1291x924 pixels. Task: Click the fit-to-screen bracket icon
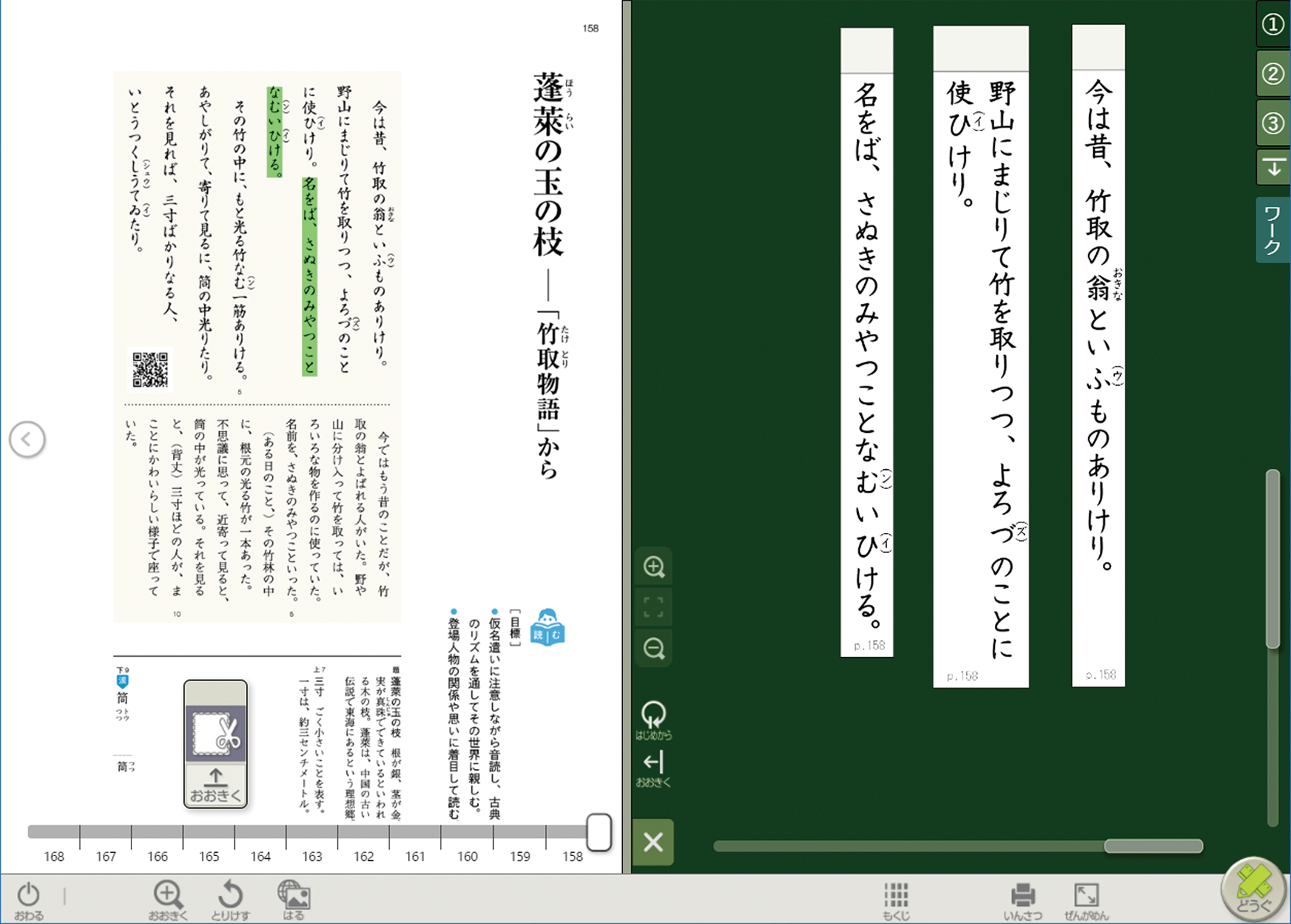click(x=654, y=607)
